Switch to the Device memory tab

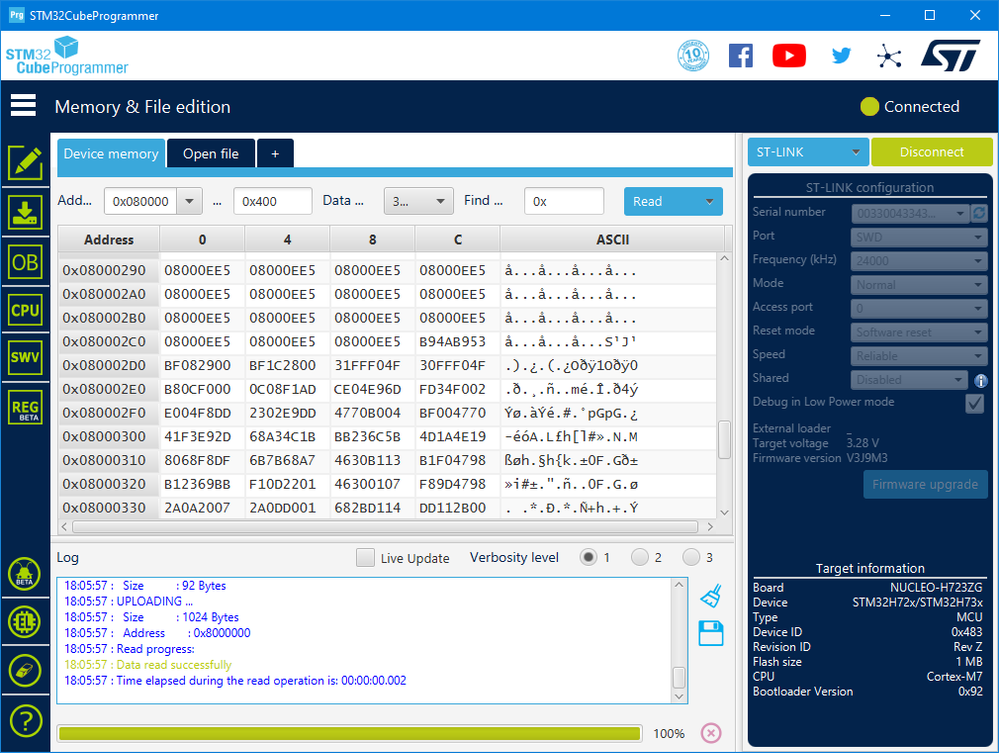[111, 154]
